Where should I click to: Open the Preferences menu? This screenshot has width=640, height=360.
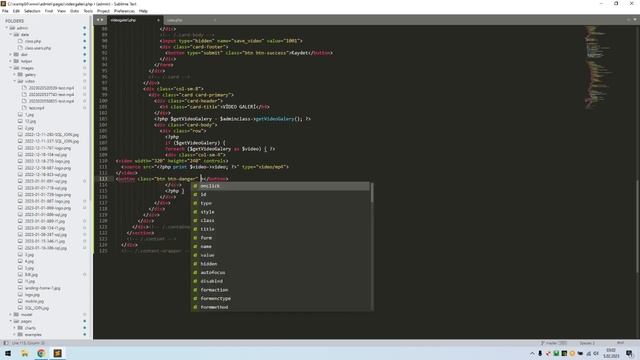tap(124, 11)
